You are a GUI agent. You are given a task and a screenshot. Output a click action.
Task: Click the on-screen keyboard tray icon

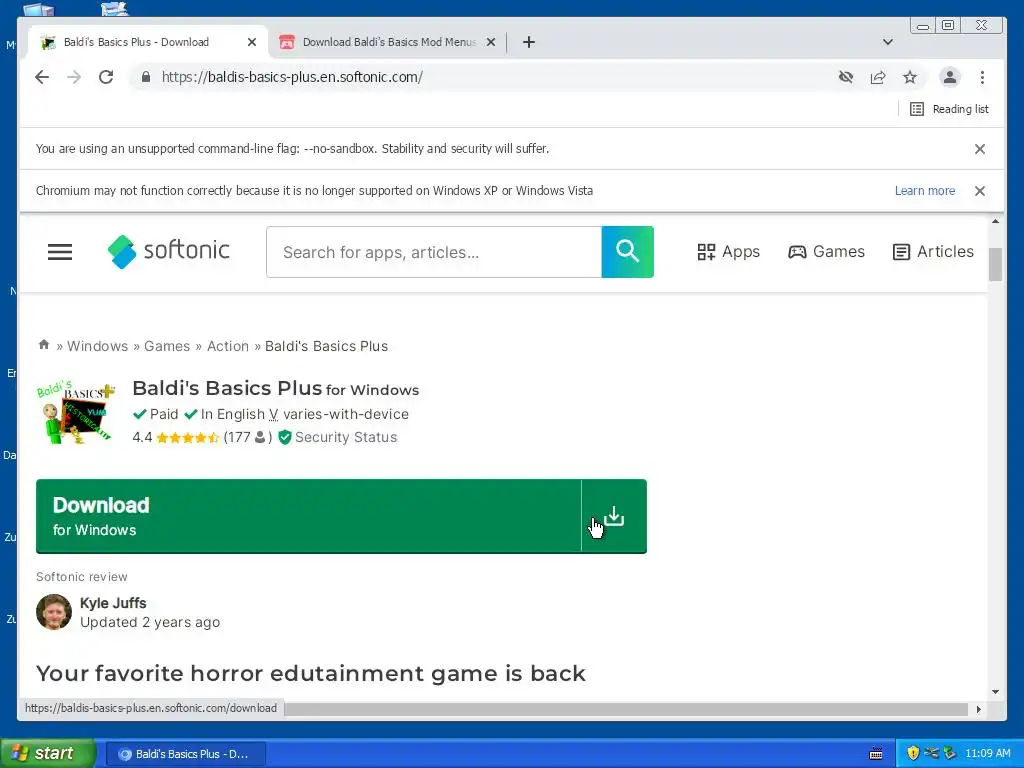pyautogui.click(x=876, y=754)
